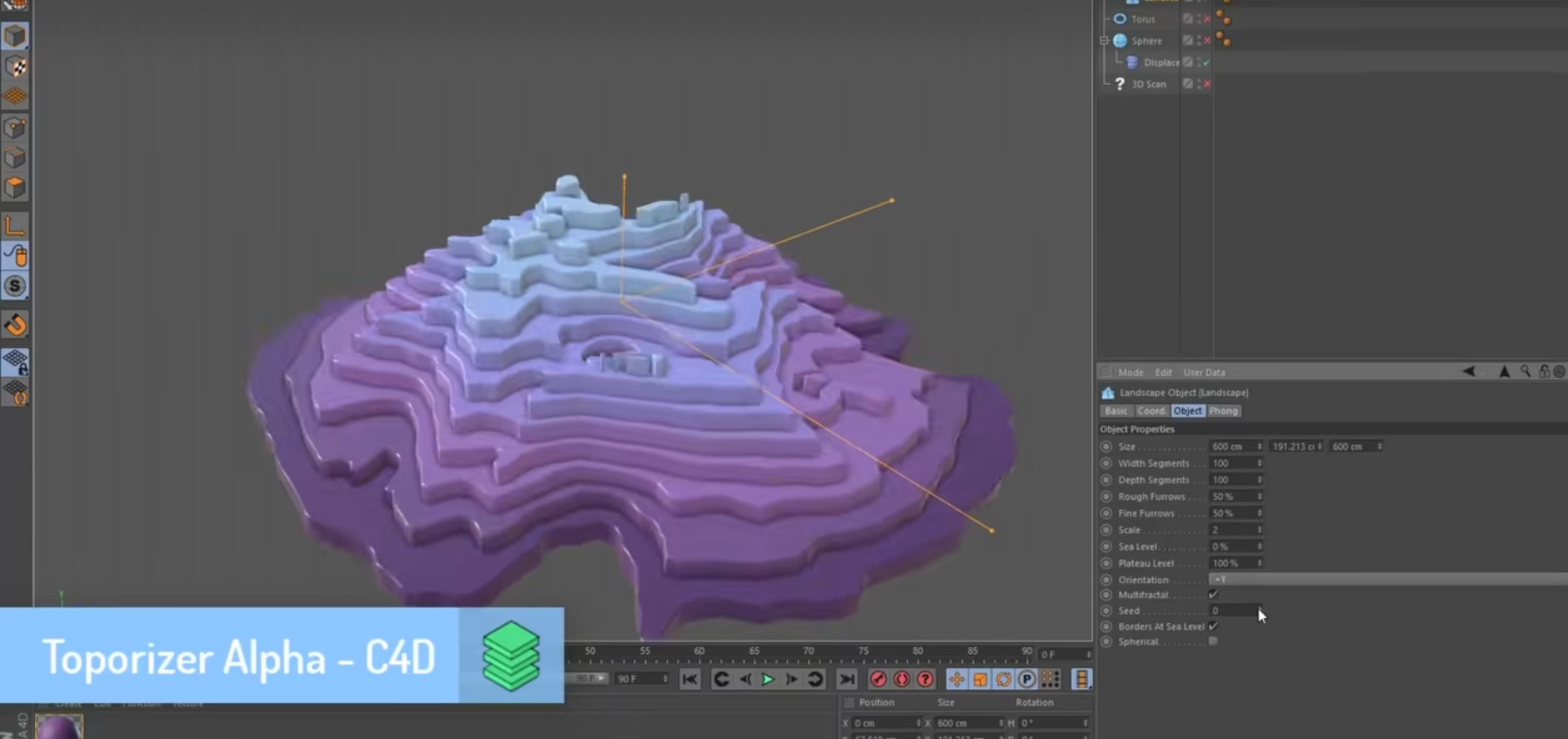Screen dimensions: 1568x739
Task: Jump to previous keyframe
Action: pyautogui.click(x=722, y=679)
